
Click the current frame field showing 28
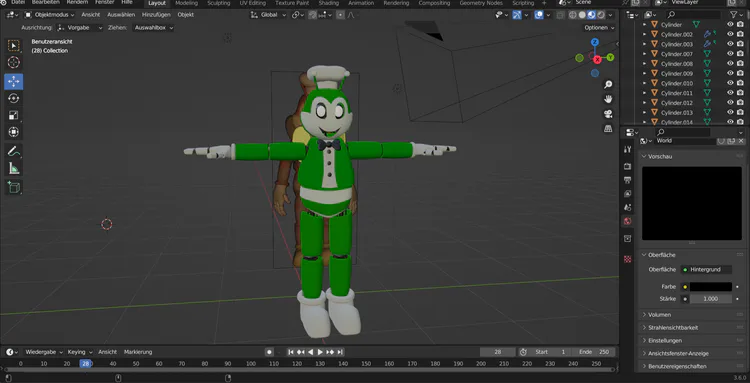497,352
